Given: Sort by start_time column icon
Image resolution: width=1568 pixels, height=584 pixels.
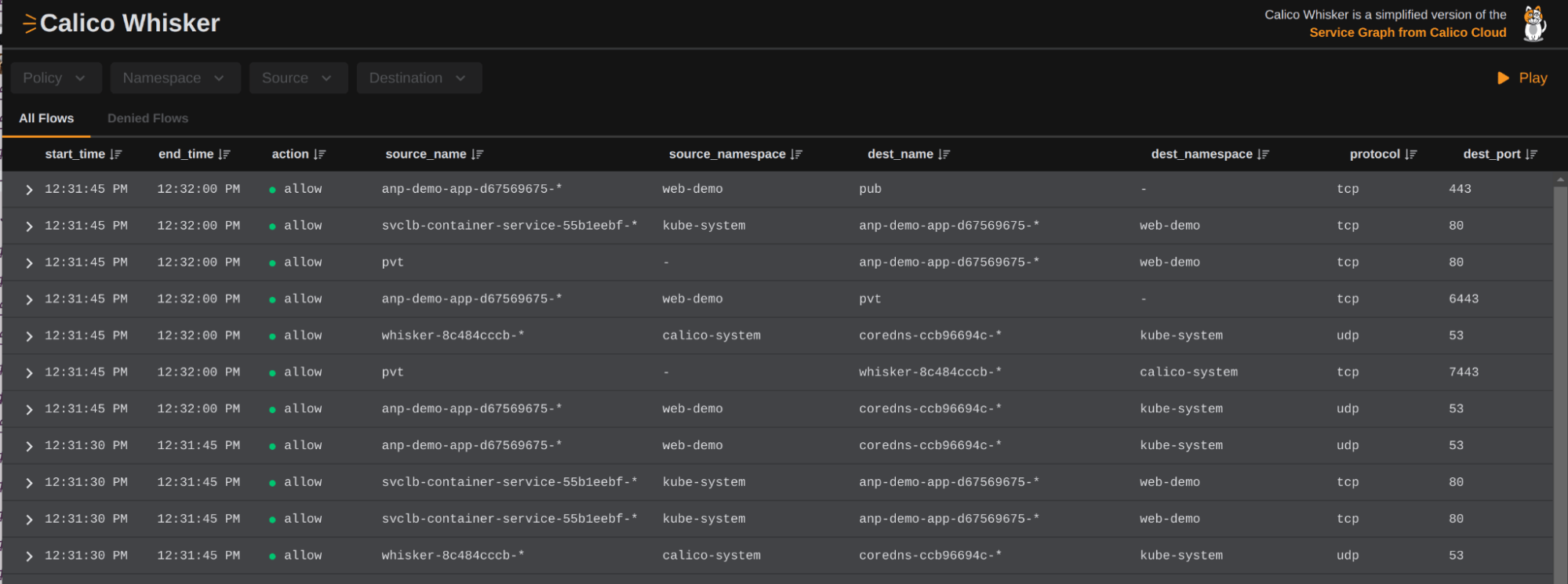Looking at the screenshot, I should (x=116, y=154).
